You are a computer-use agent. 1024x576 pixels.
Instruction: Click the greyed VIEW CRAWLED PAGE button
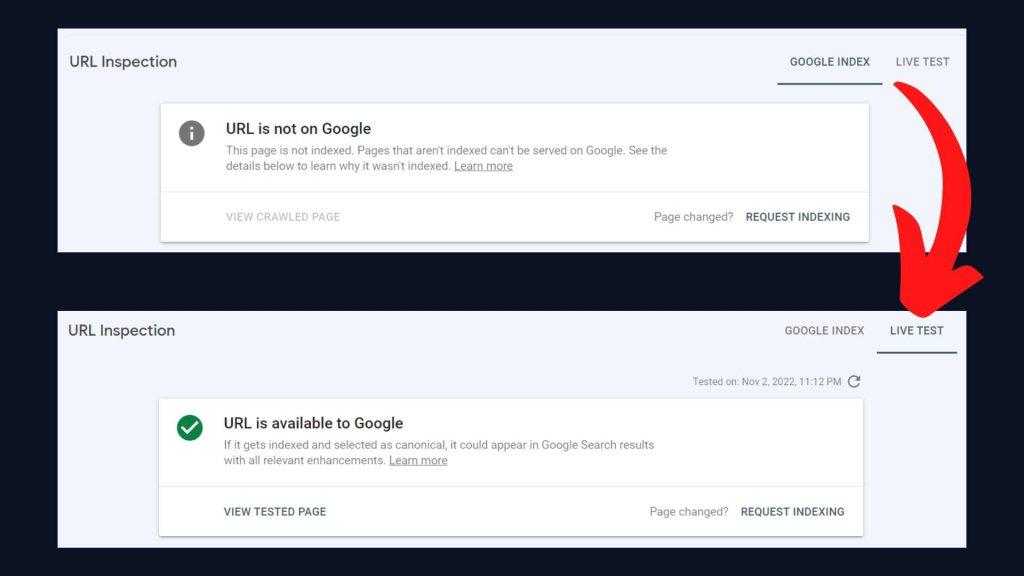tap(283, 217)
